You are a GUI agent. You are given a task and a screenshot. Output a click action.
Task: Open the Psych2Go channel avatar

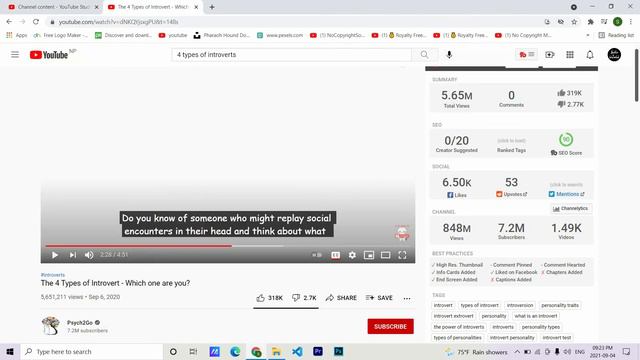pyautogui.click(x=51, y=326)
